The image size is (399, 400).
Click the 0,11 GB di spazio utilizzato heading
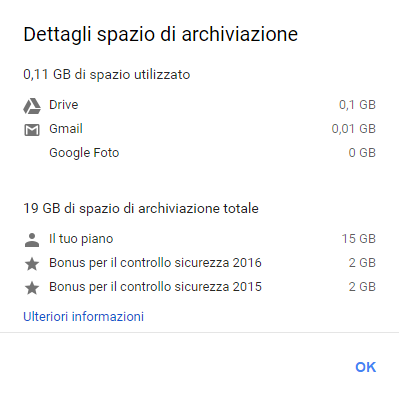coord(107,74)
